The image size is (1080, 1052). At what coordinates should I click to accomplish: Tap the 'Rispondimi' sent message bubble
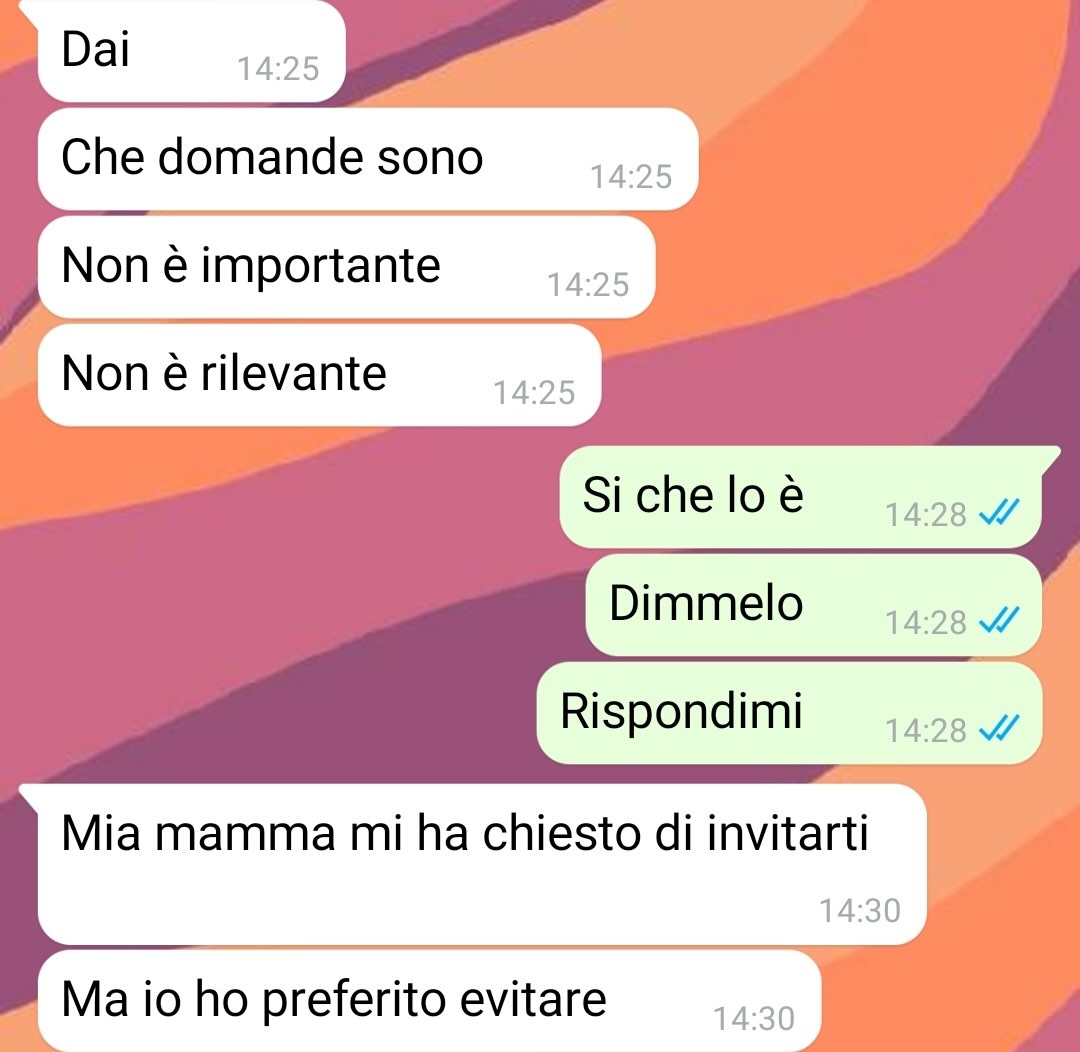(x=789, y=713)
